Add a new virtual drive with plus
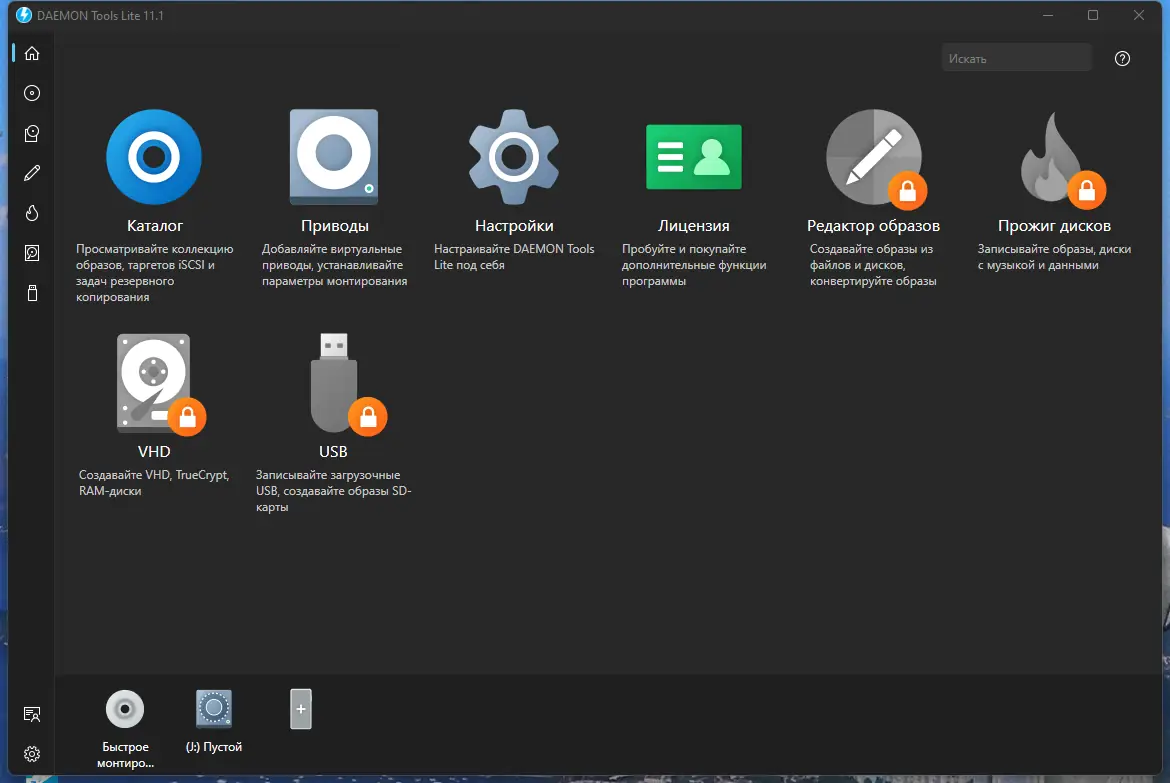 301,708
